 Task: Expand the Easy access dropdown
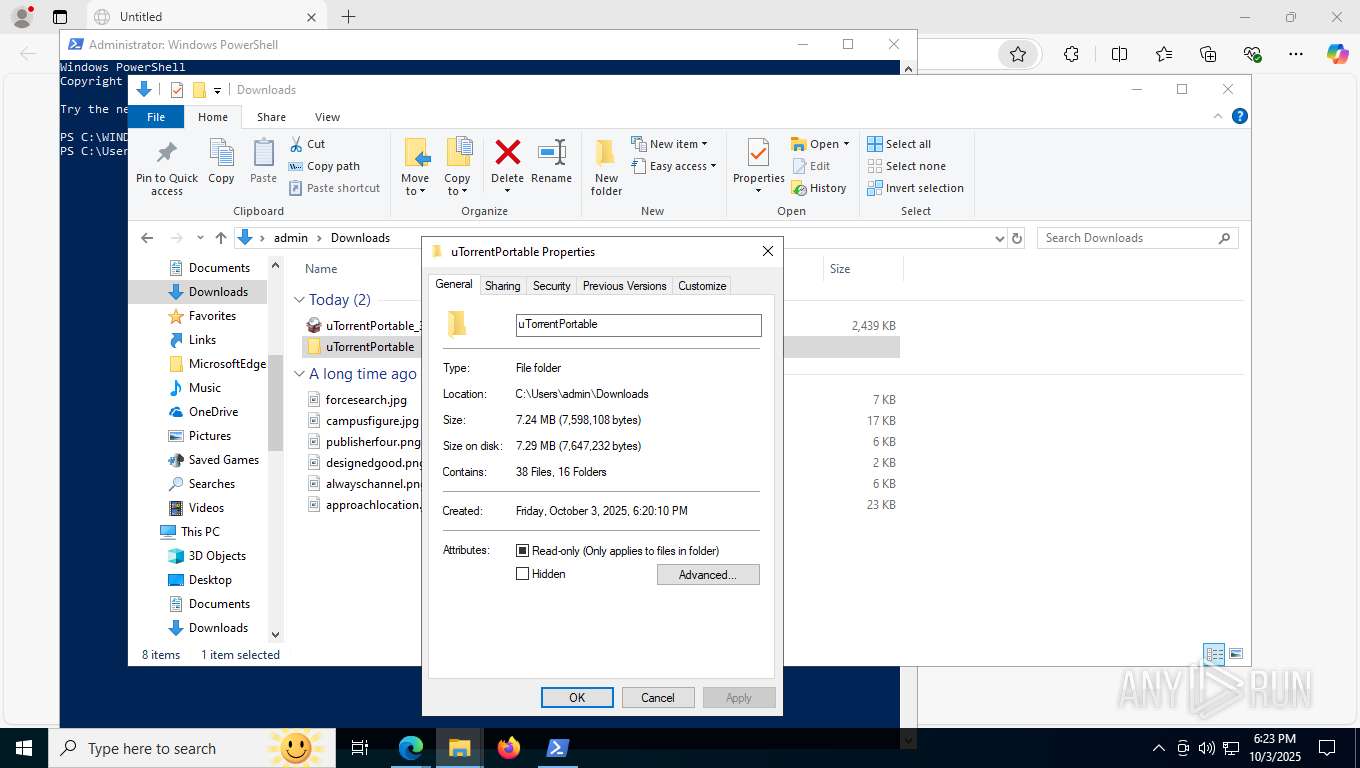674,166
